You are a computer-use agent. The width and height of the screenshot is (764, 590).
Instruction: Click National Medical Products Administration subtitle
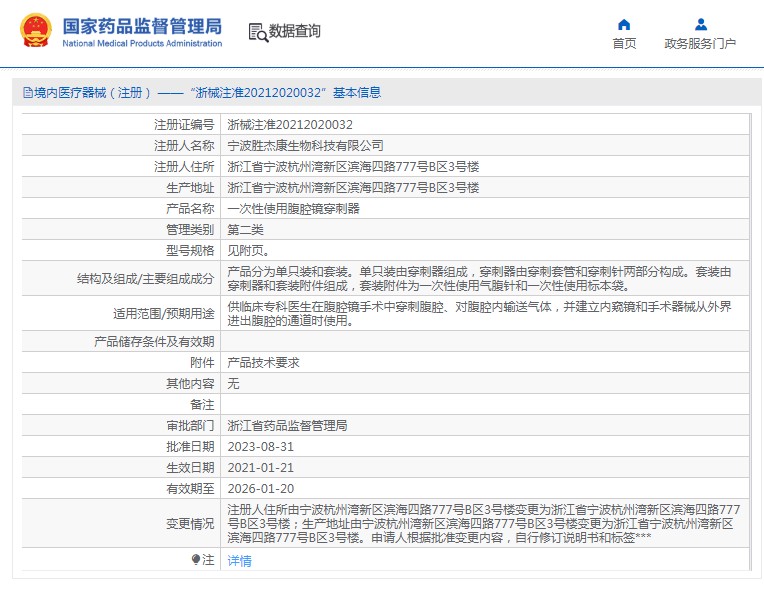[x=142, y=43]
